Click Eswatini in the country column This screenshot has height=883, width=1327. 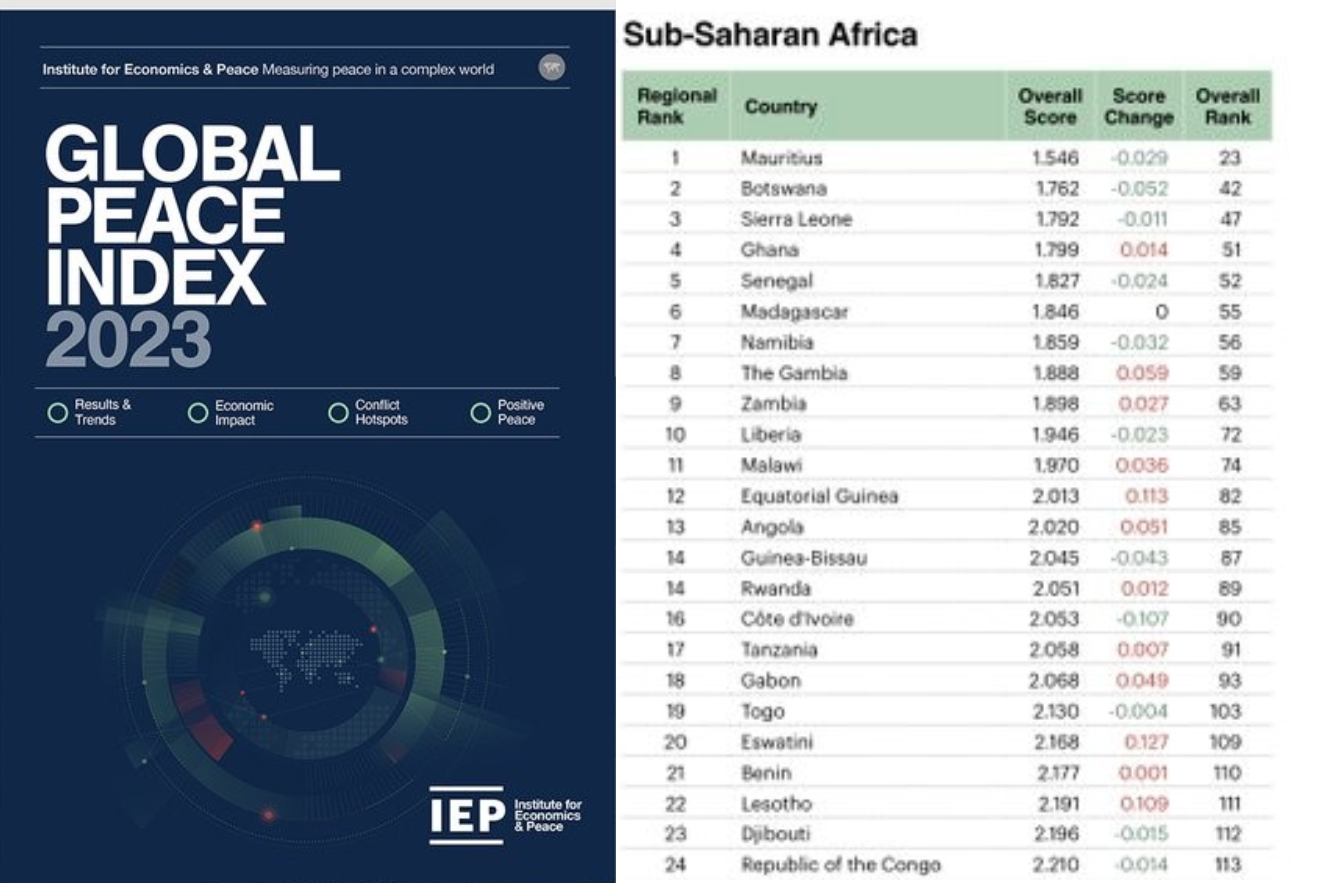(x=777, y=743)
